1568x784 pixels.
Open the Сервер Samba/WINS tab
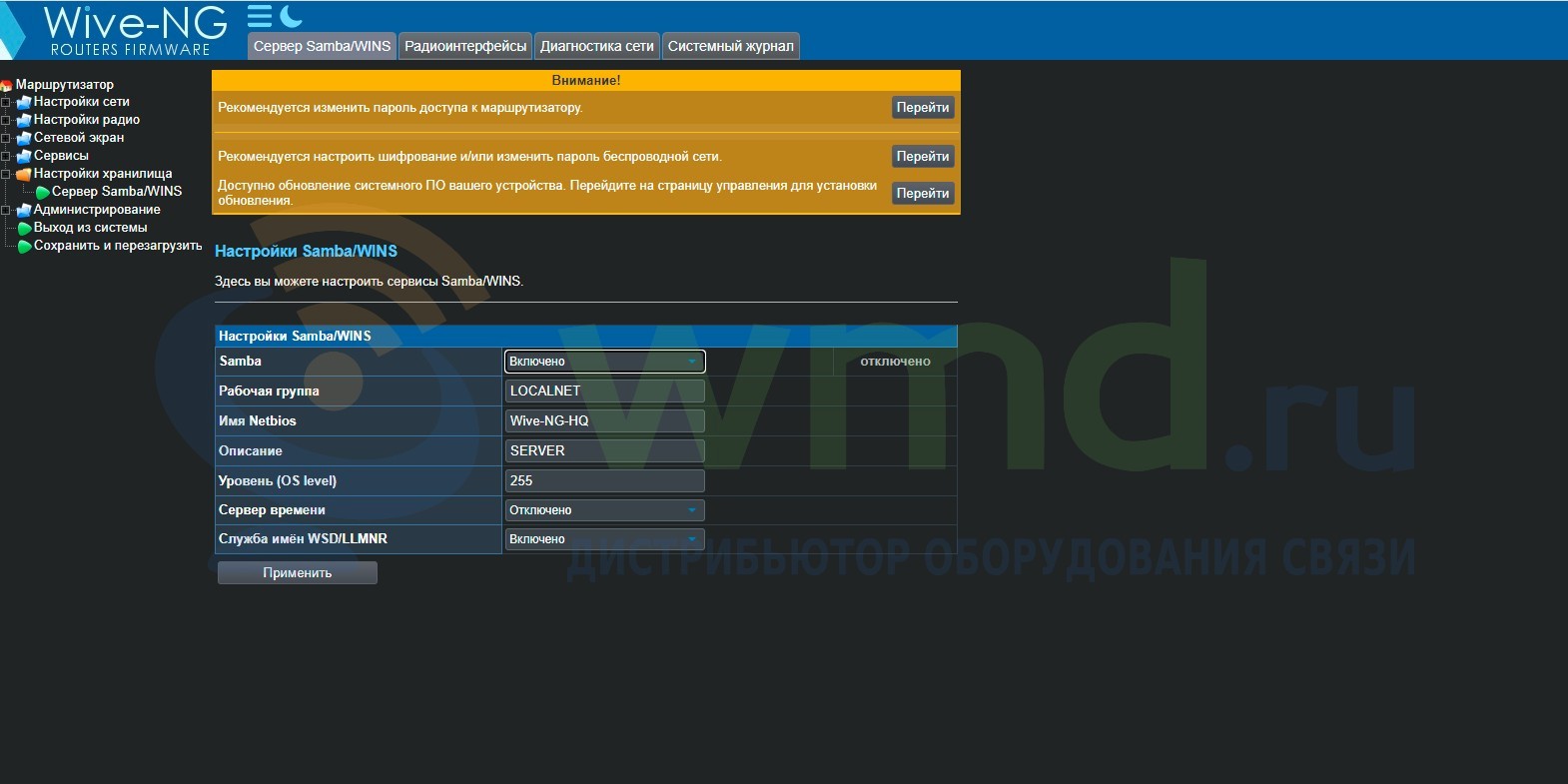[x=322, y=46]
